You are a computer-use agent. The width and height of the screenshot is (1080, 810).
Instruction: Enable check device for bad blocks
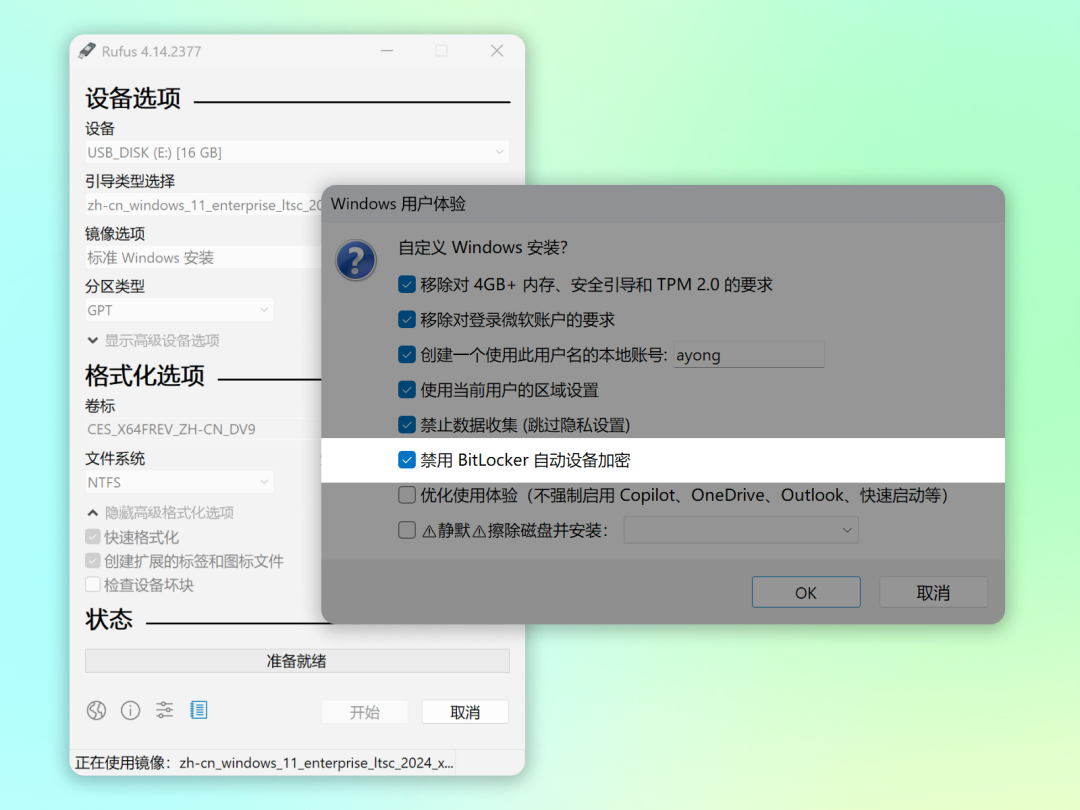coord(93,585)
